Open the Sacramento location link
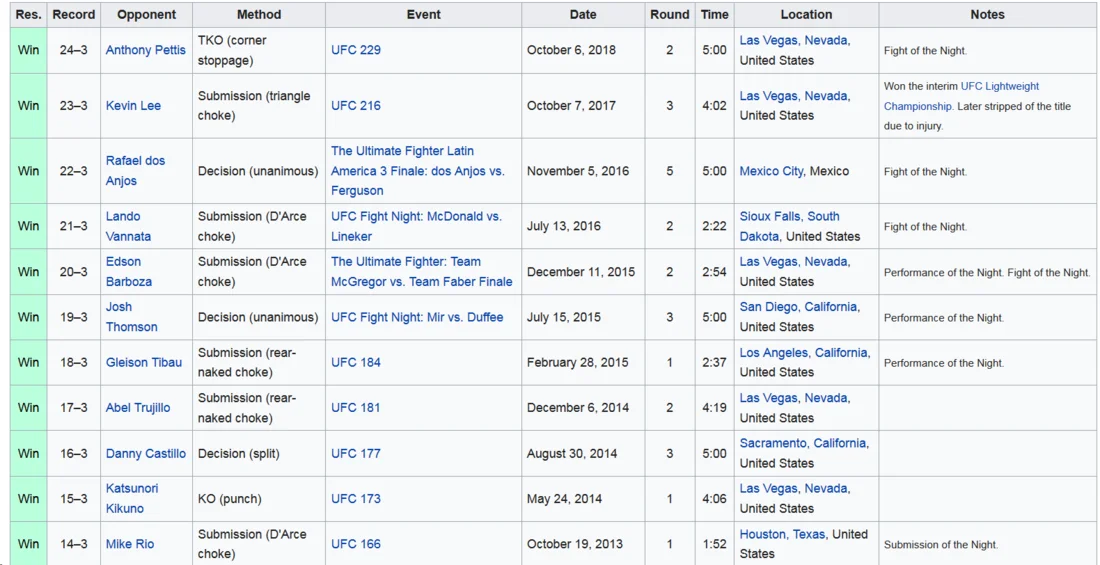Image resolution: width=1100 pixels, height=565 pixels. pos(772,443)
